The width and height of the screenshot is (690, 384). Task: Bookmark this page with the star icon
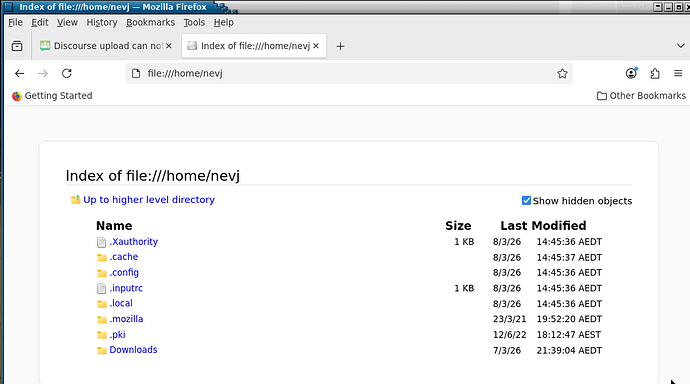pyautogui.click(x=562, y=73)
